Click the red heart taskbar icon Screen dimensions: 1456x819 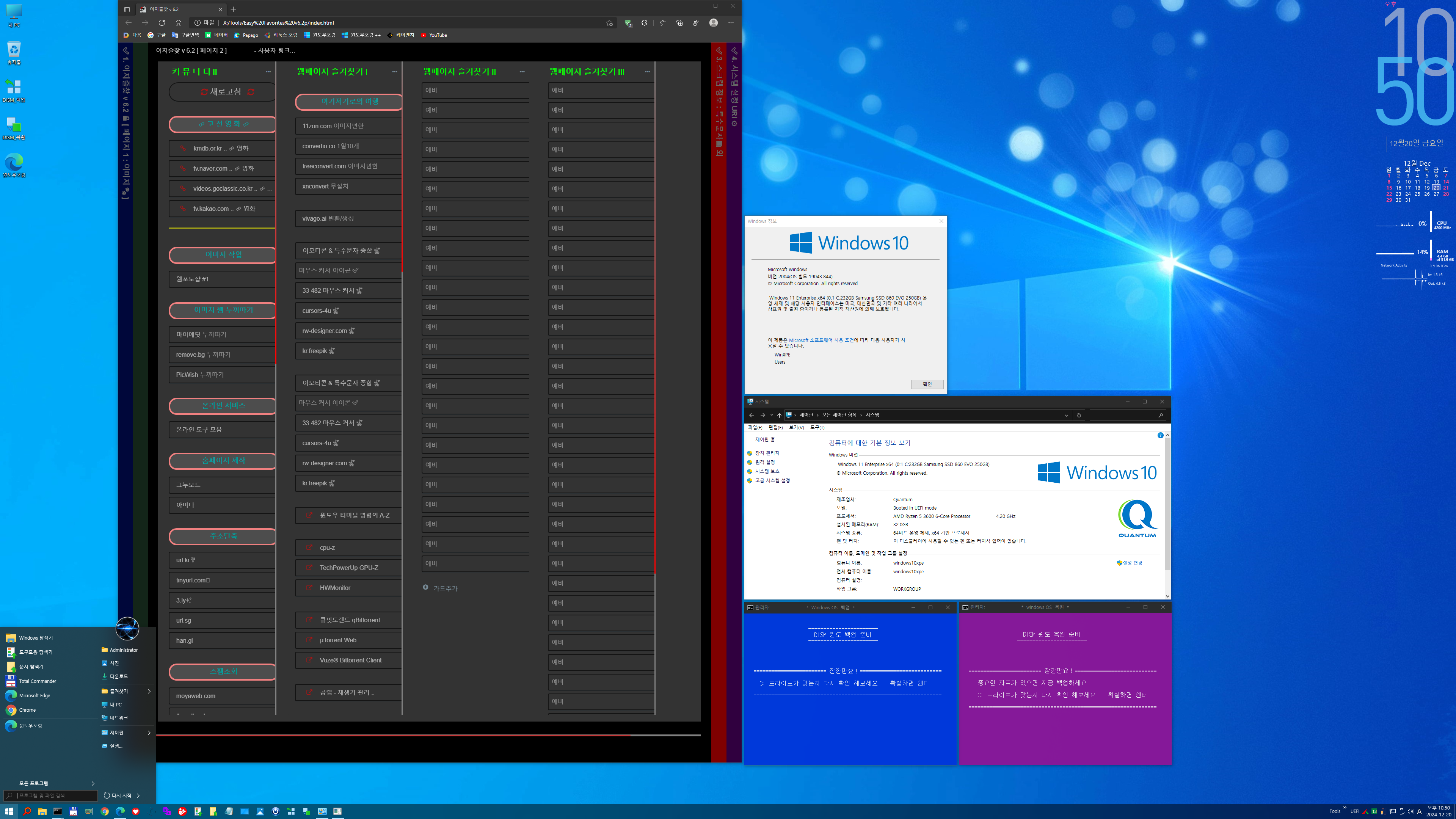[x=136, y=811]
